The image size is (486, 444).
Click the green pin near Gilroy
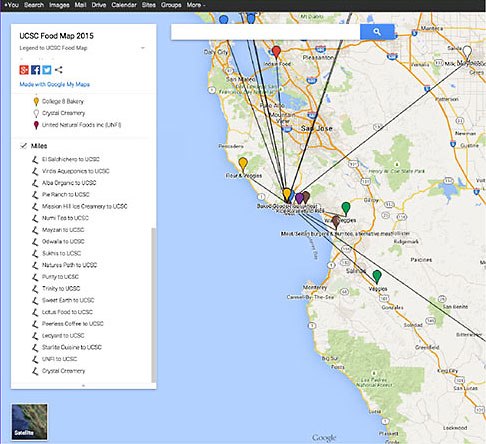tap(346, 208)
